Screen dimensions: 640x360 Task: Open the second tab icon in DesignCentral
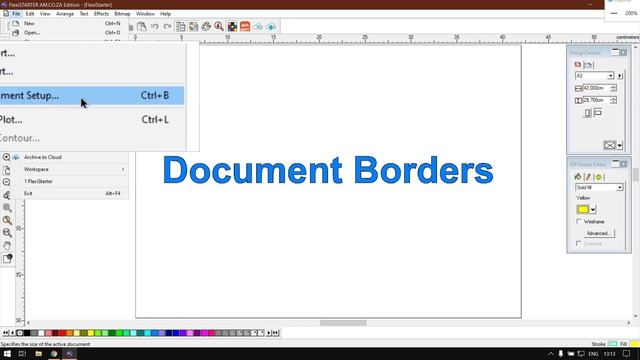coord(588,65)
